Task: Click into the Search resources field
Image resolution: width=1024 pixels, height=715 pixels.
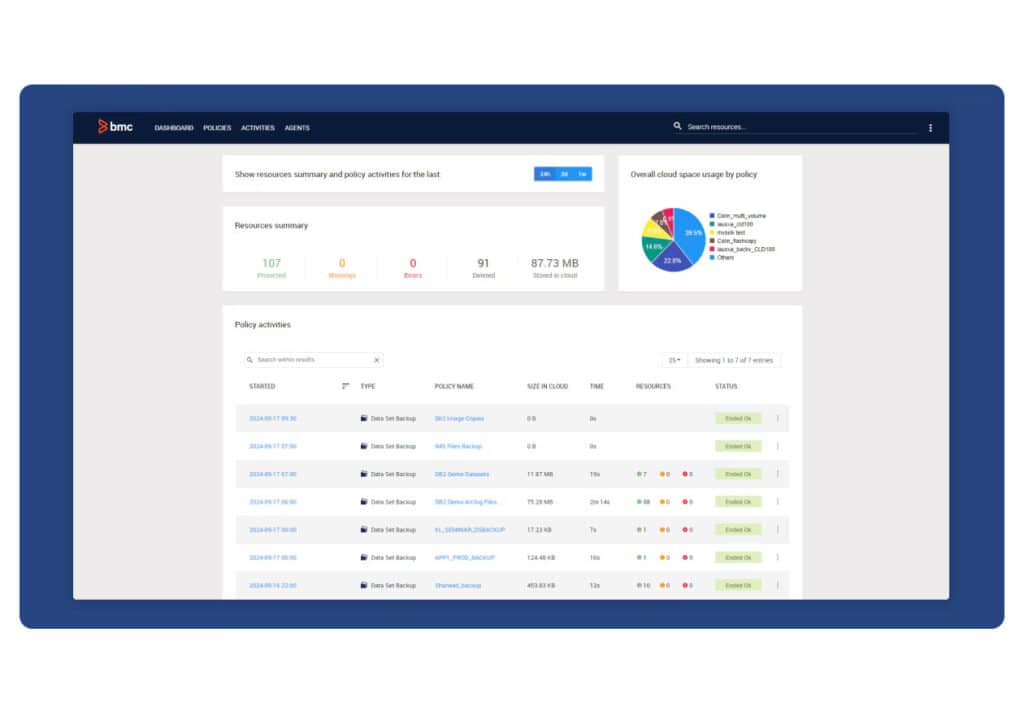Action: coord(800,127)
